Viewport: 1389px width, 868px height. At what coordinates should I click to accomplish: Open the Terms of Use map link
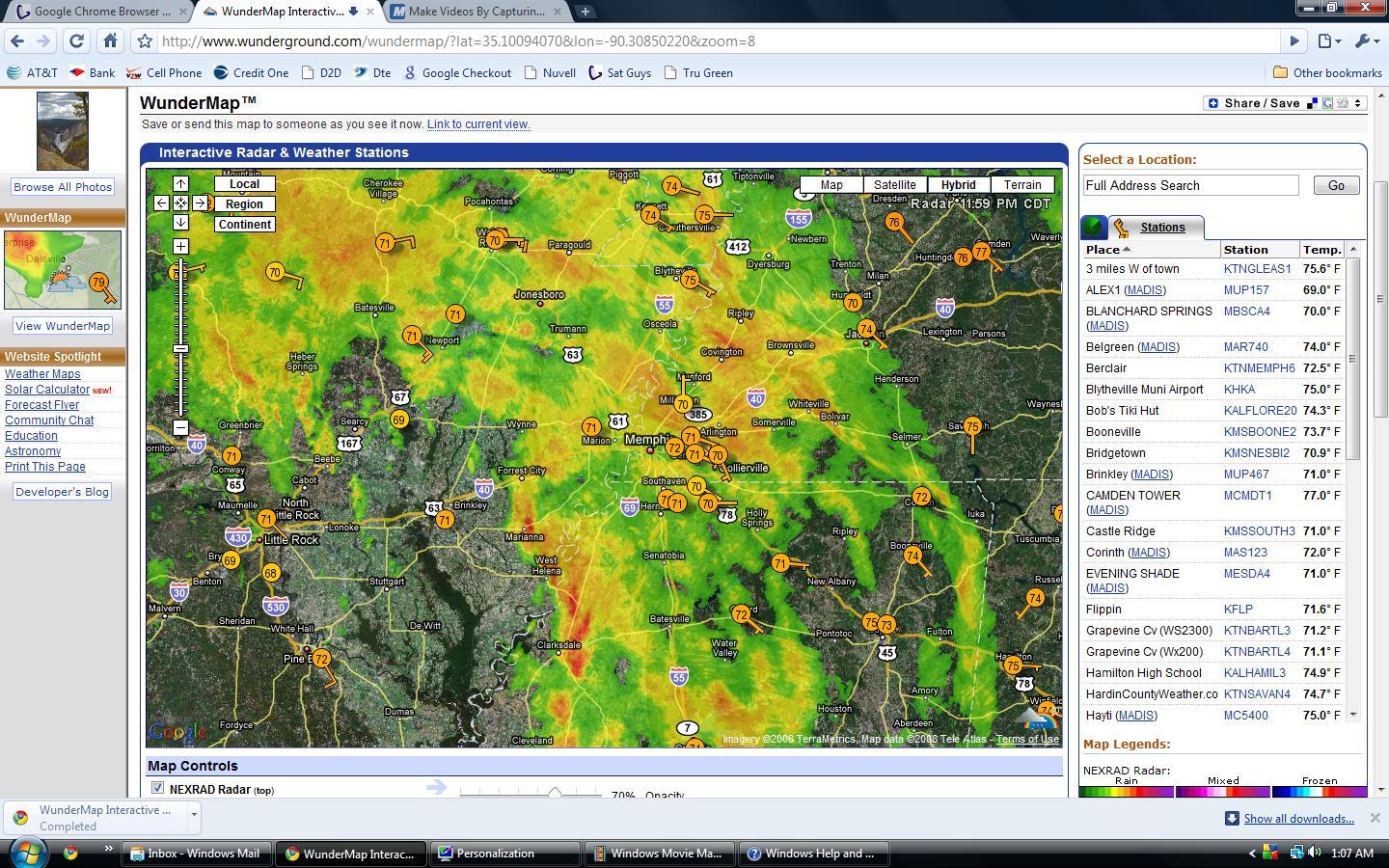[1027, 740]
